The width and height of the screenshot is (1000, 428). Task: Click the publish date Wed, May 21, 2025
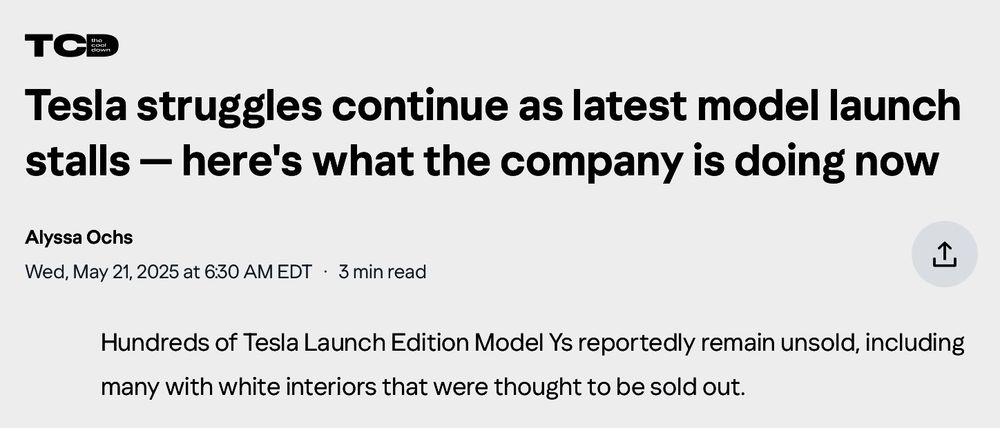pos(101,272)
